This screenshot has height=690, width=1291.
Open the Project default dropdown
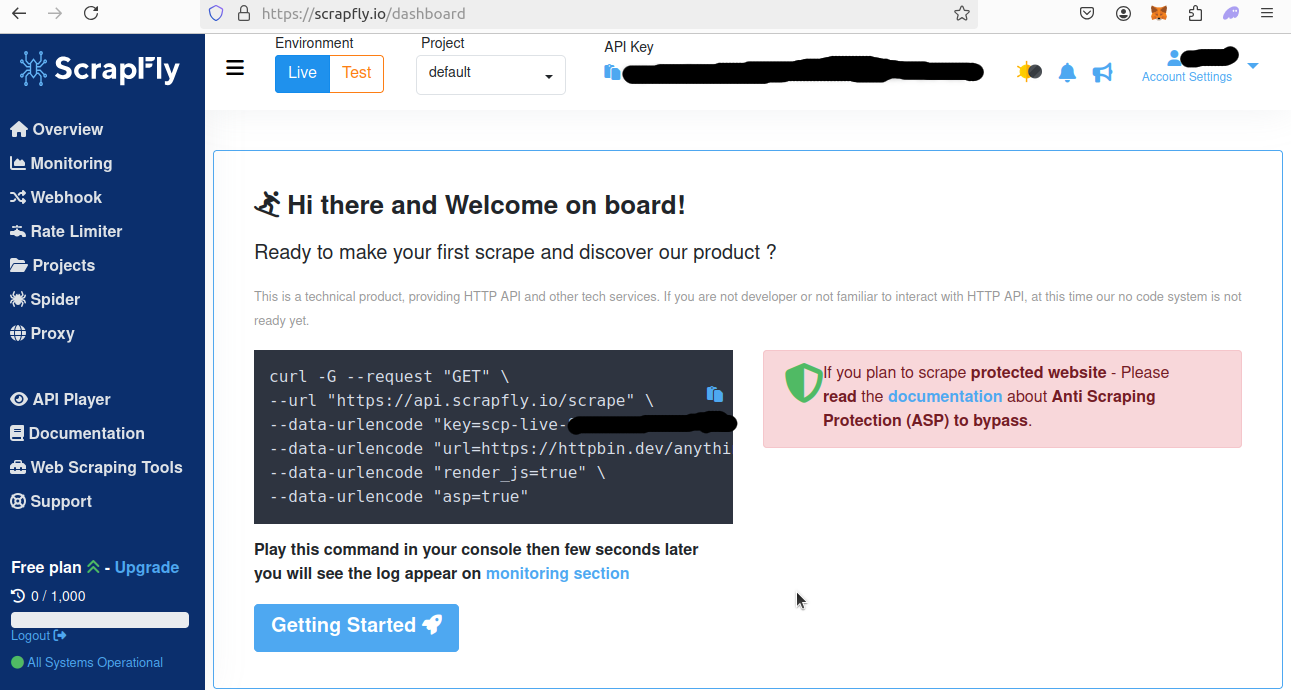491,75
